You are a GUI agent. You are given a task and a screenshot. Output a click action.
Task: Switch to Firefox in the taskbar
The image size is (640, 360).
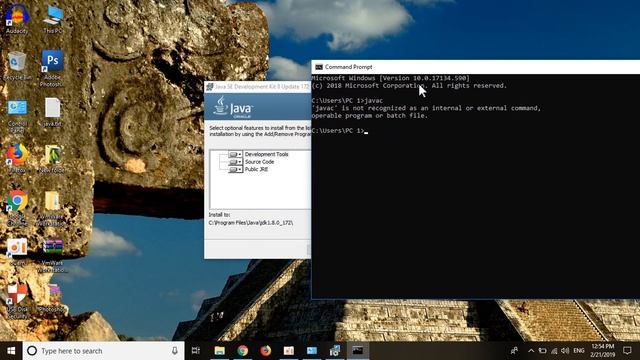[266, 351]
